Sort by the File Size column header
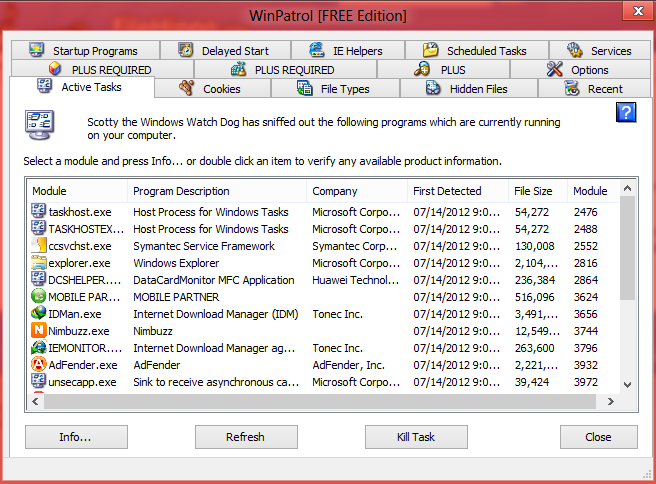Screen dimensions: 656x484 (x=538, y=191)
